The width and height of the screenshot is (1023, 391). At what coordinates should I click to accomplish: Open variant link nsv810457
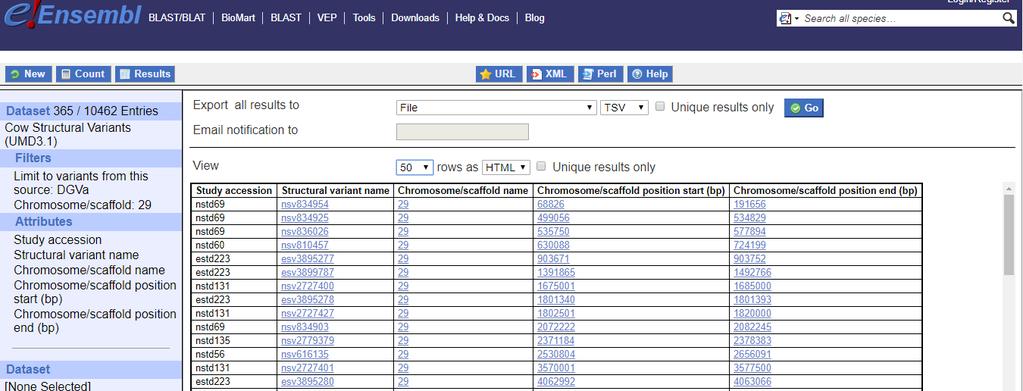(305, 245)
